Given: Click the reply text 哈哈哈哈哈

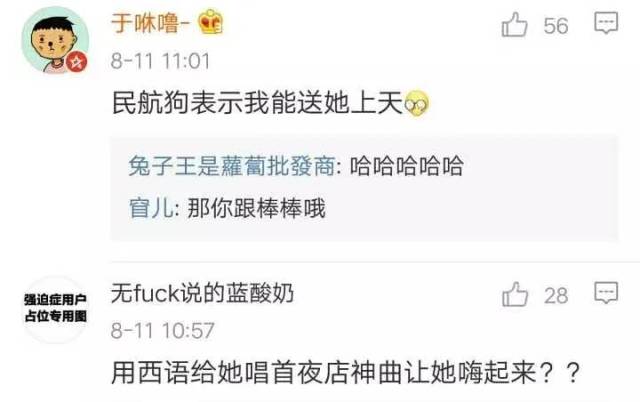Looking at the screenshot, I should [x=407, y=166].
